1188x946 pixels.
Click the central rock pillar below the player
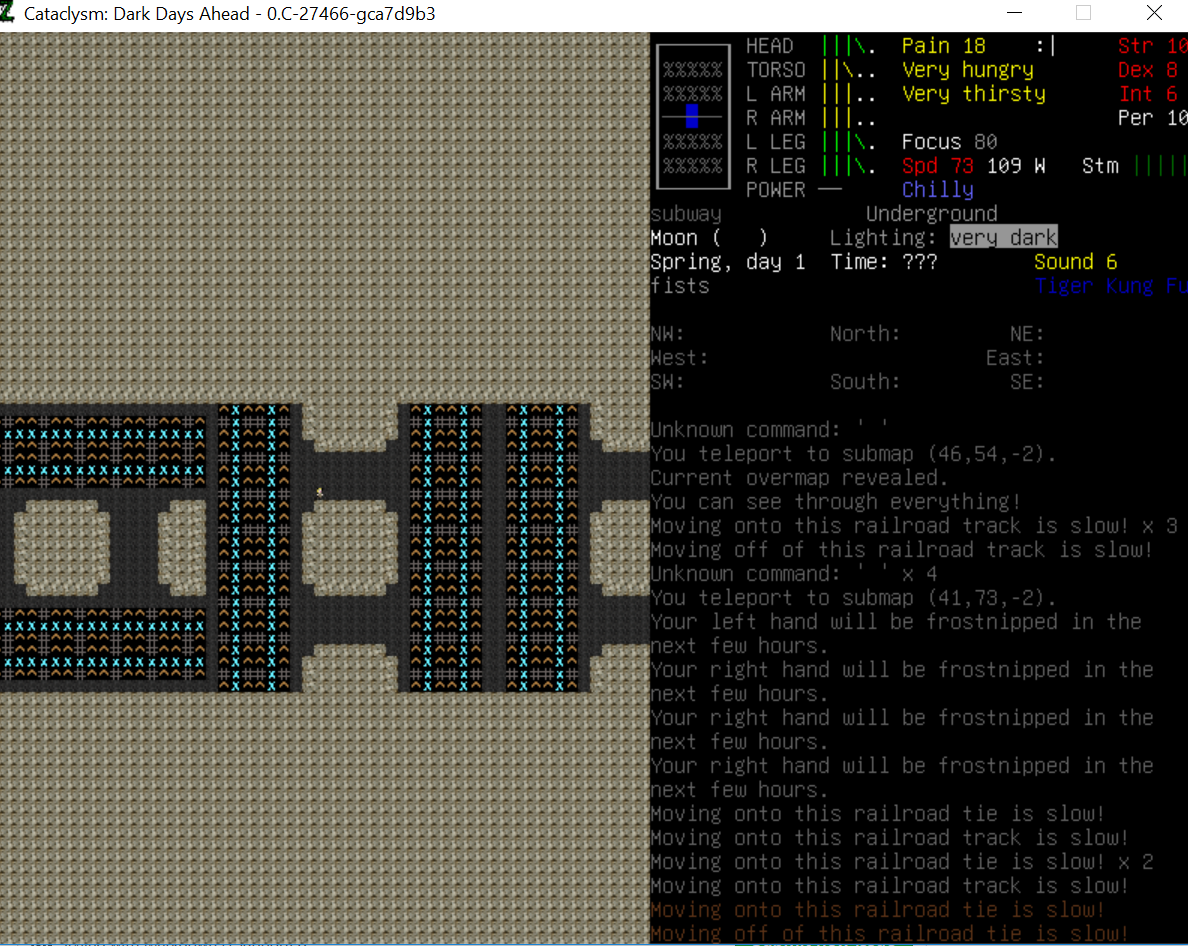tap(350, 548)
